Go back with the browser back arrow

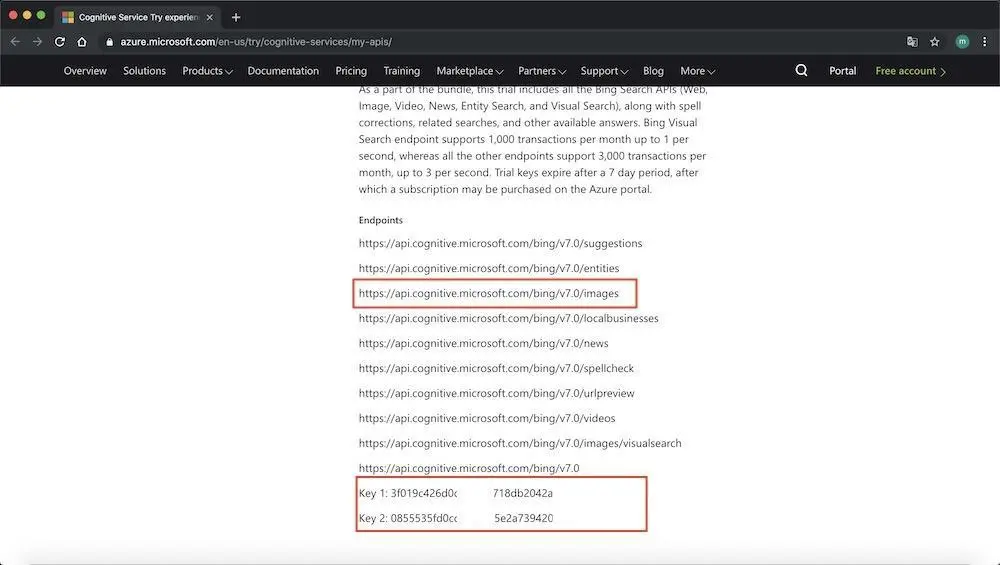point(15,41)
